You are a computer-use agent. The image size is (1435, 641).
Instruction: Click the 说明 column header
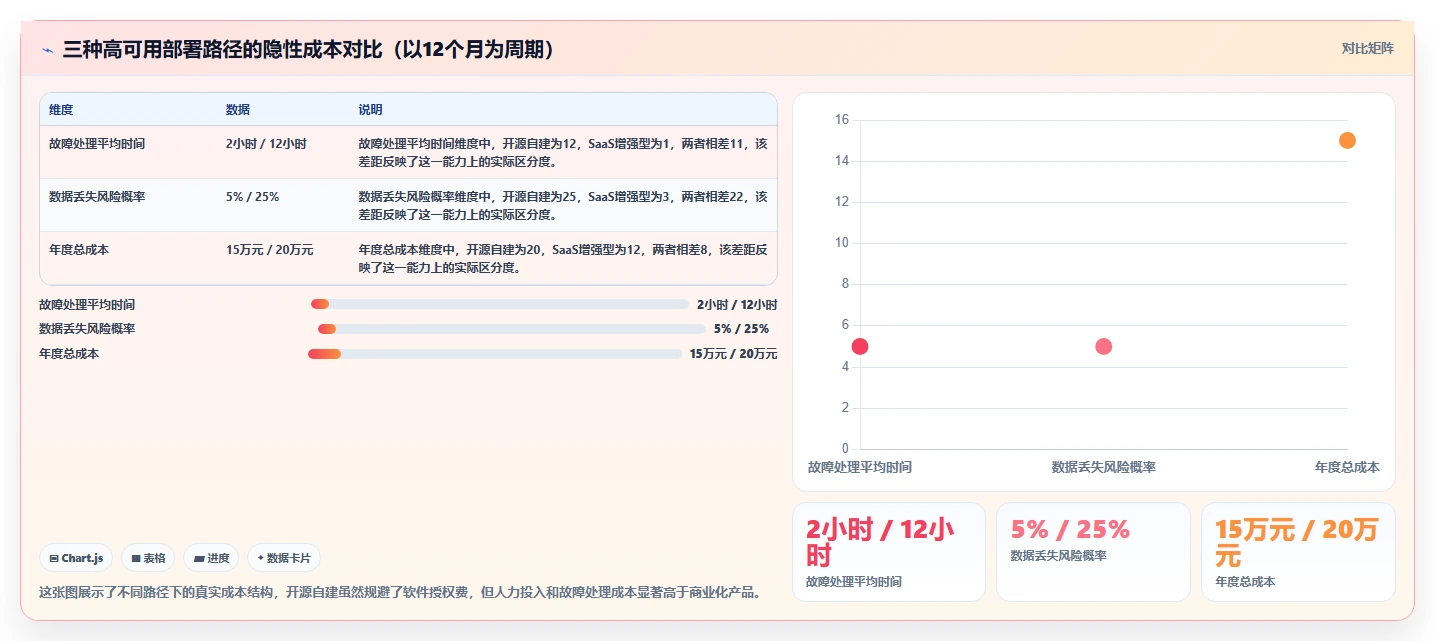tap(370, 109)
